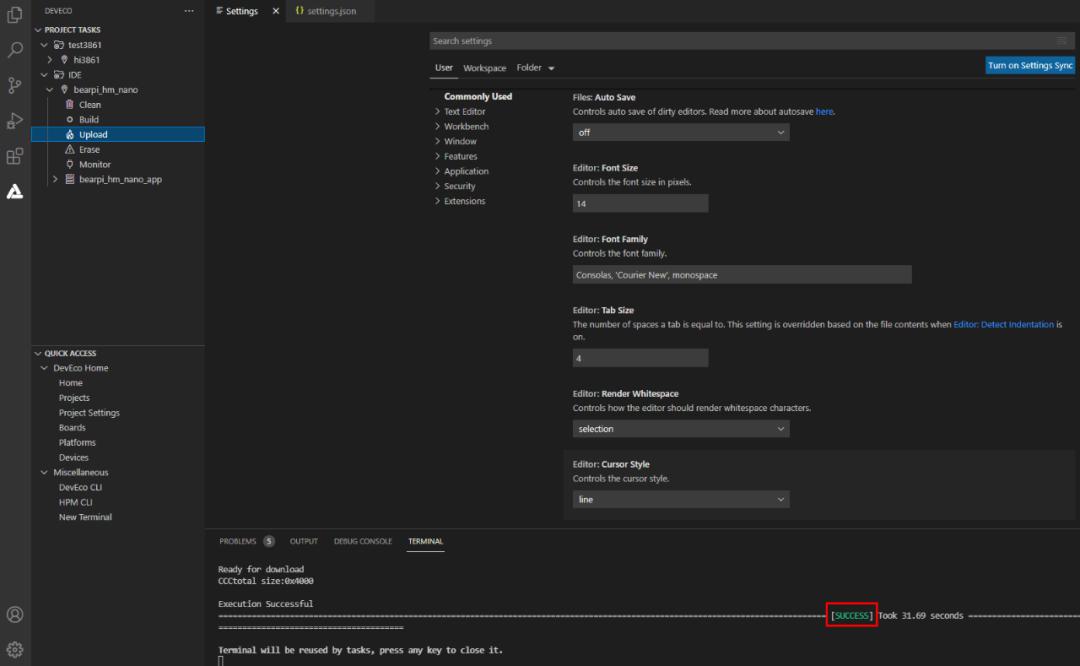Open the Accounts icon in activity bar

coord(14,614)
